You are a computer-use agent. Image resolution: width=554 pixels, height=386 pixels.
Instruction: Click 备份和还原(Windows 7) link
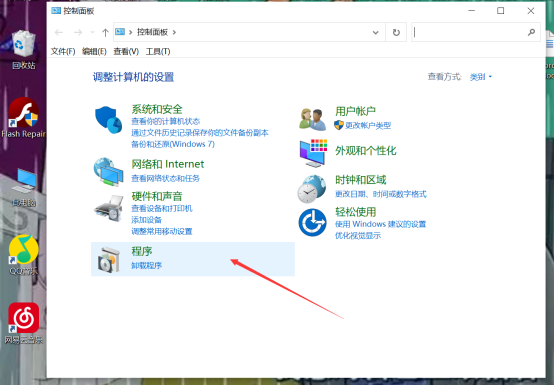tap(173, 144)
